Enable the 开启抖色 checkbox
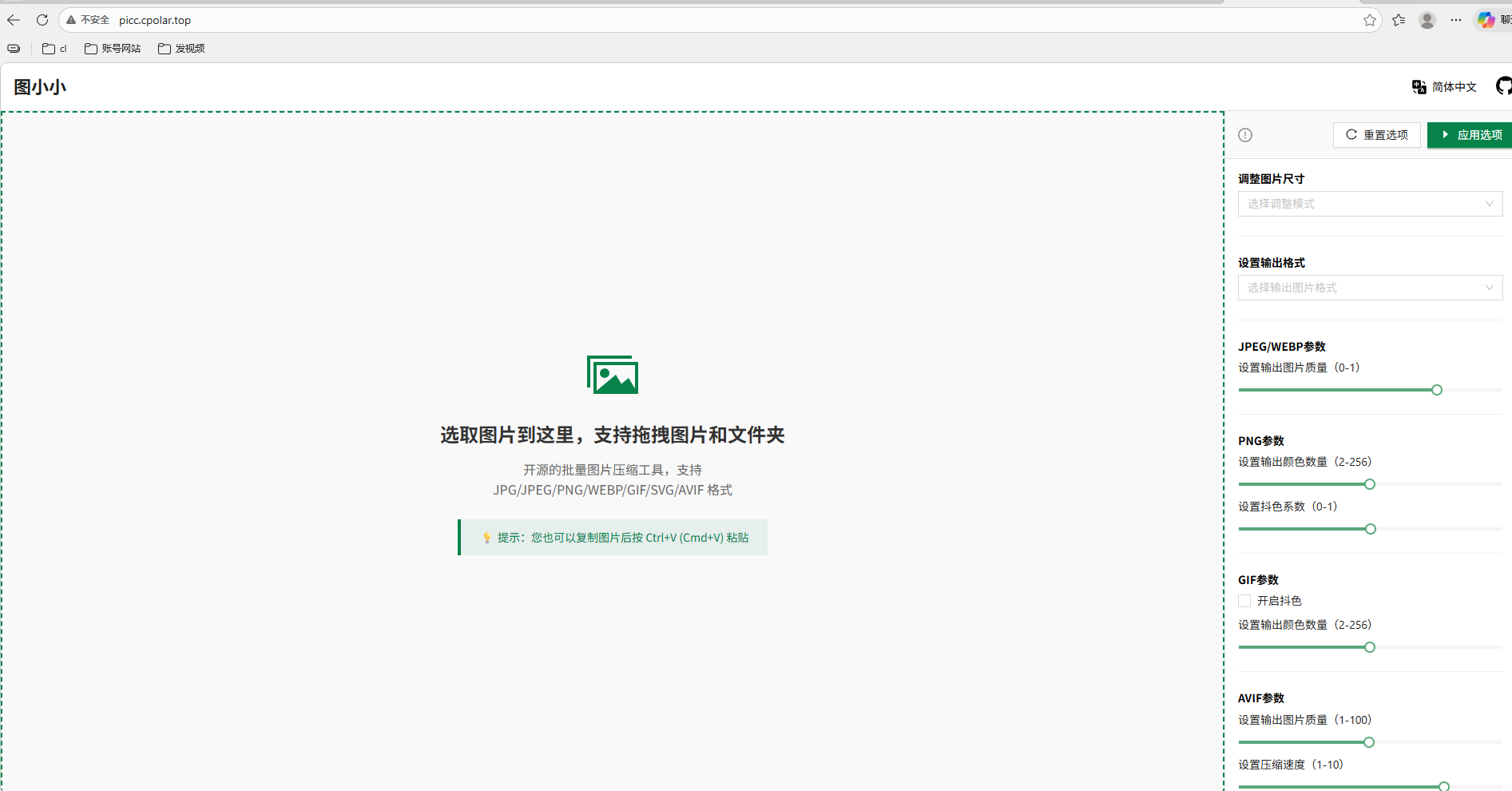This screenshot has width=1512, height=791. (1244, 601)
